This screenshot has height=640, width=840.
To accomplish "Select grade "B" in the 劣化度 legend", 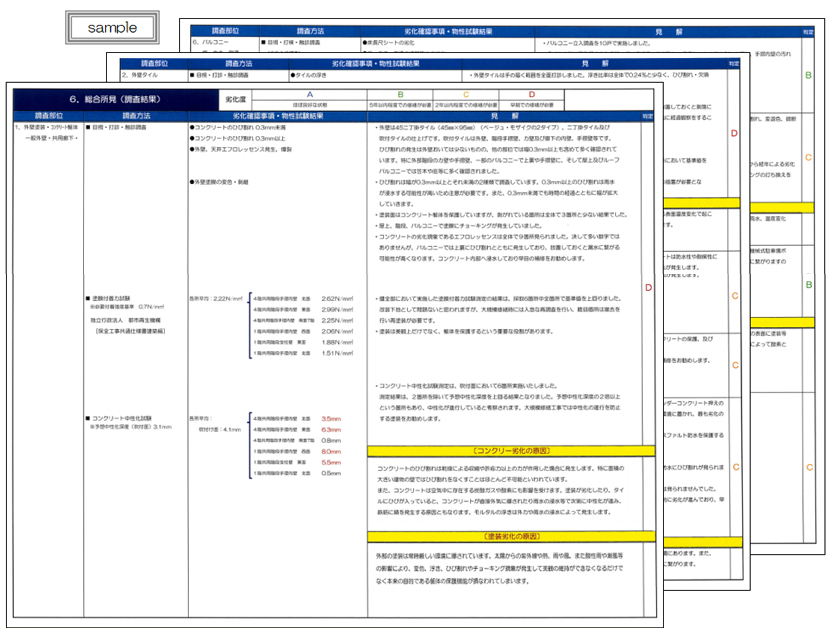I will (x=400, y=94).
